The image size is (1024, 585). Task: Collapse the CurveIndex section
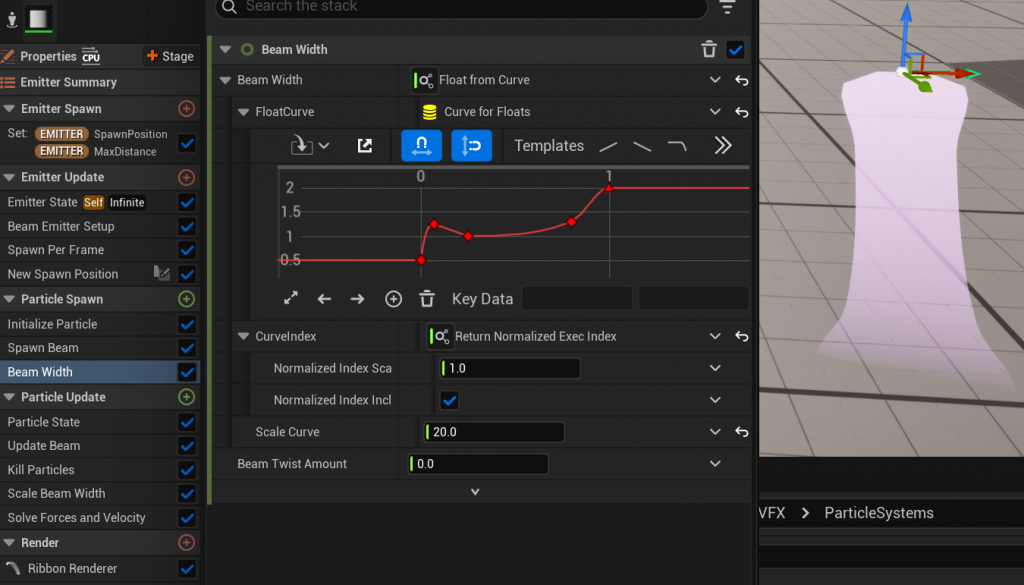point(245,337)
